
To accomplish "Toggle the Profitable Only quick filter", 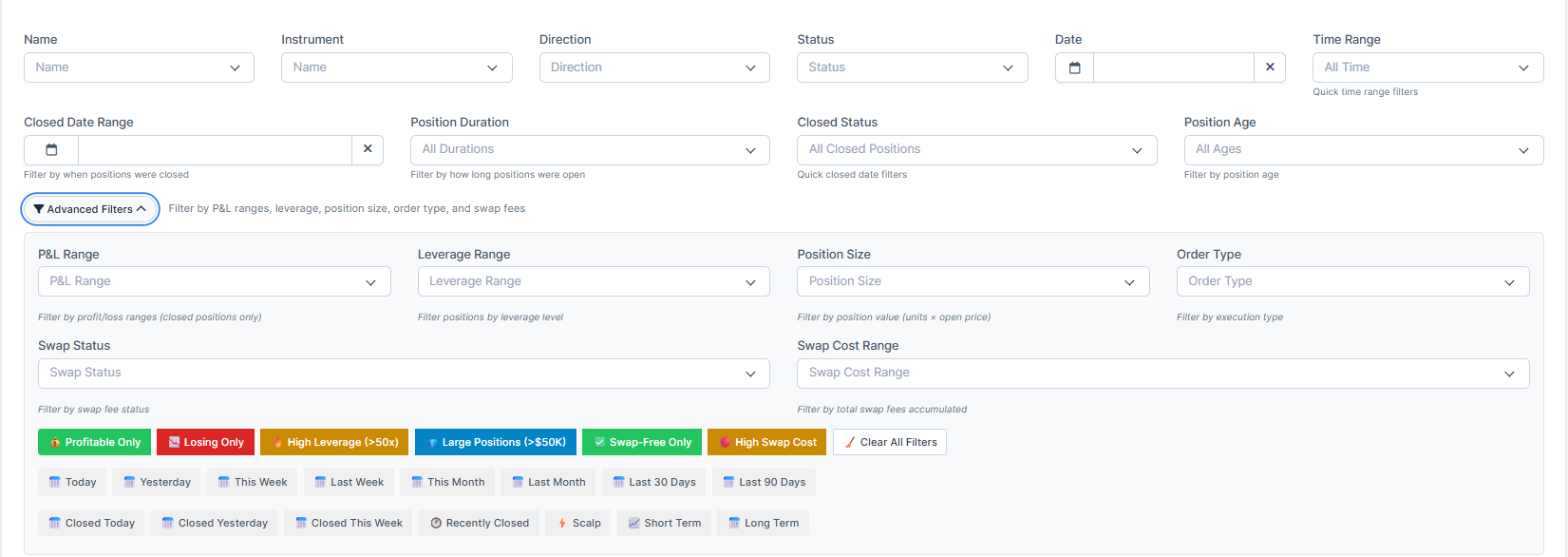I will 95,442.
